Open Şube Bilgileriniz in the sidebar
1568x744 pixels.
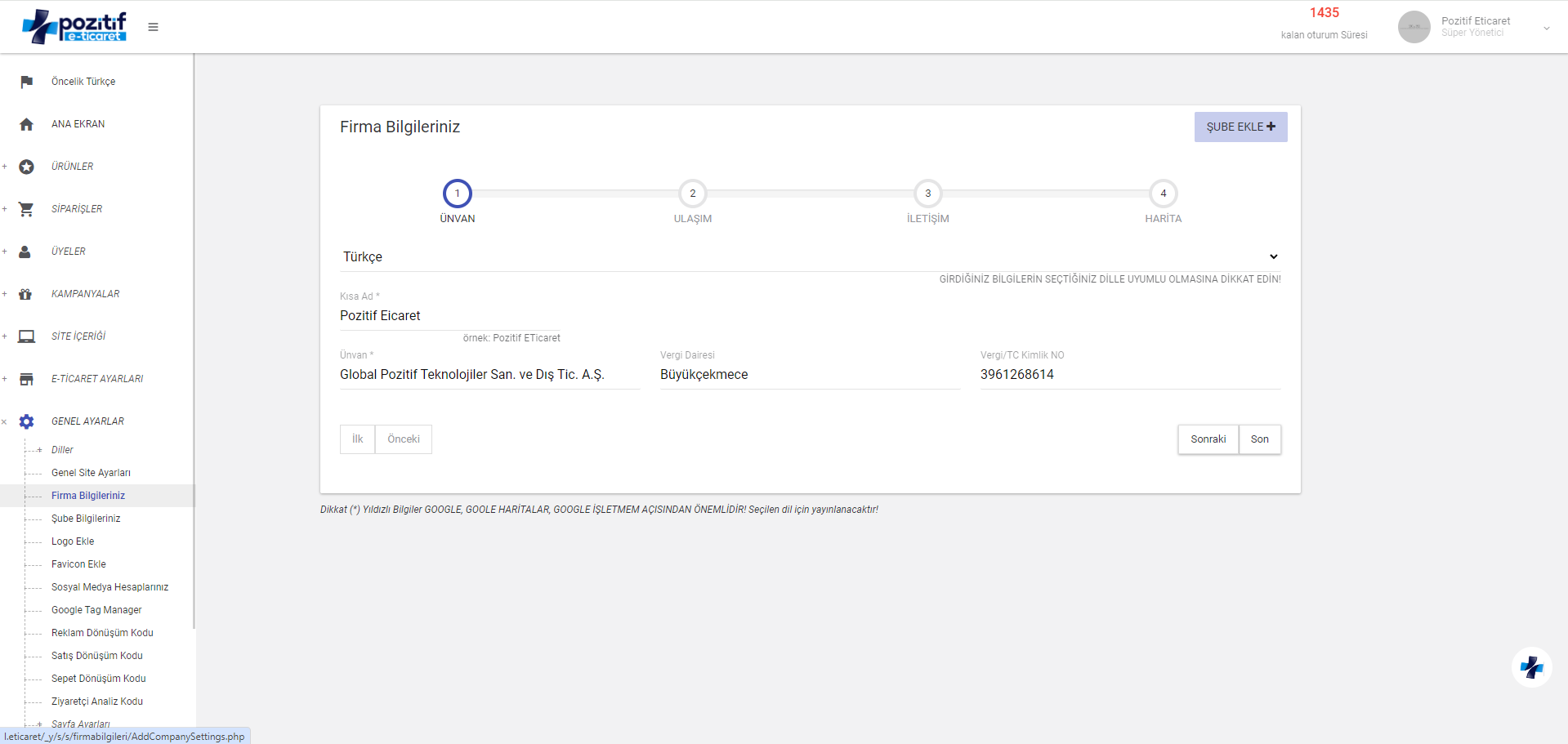coord(86,519)
